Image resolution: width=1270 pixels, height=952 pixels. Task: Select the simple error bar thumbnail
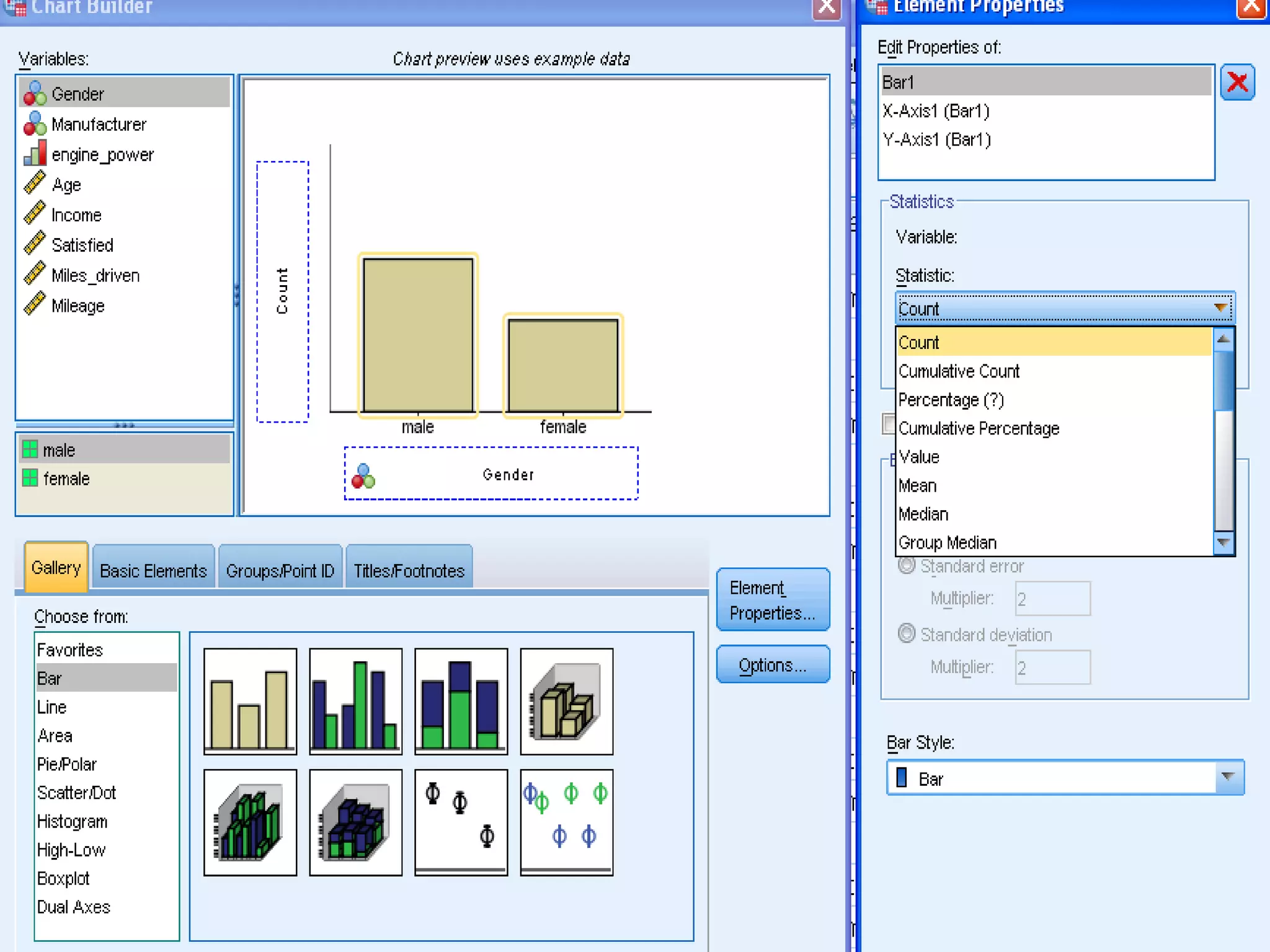coord(461,822)
